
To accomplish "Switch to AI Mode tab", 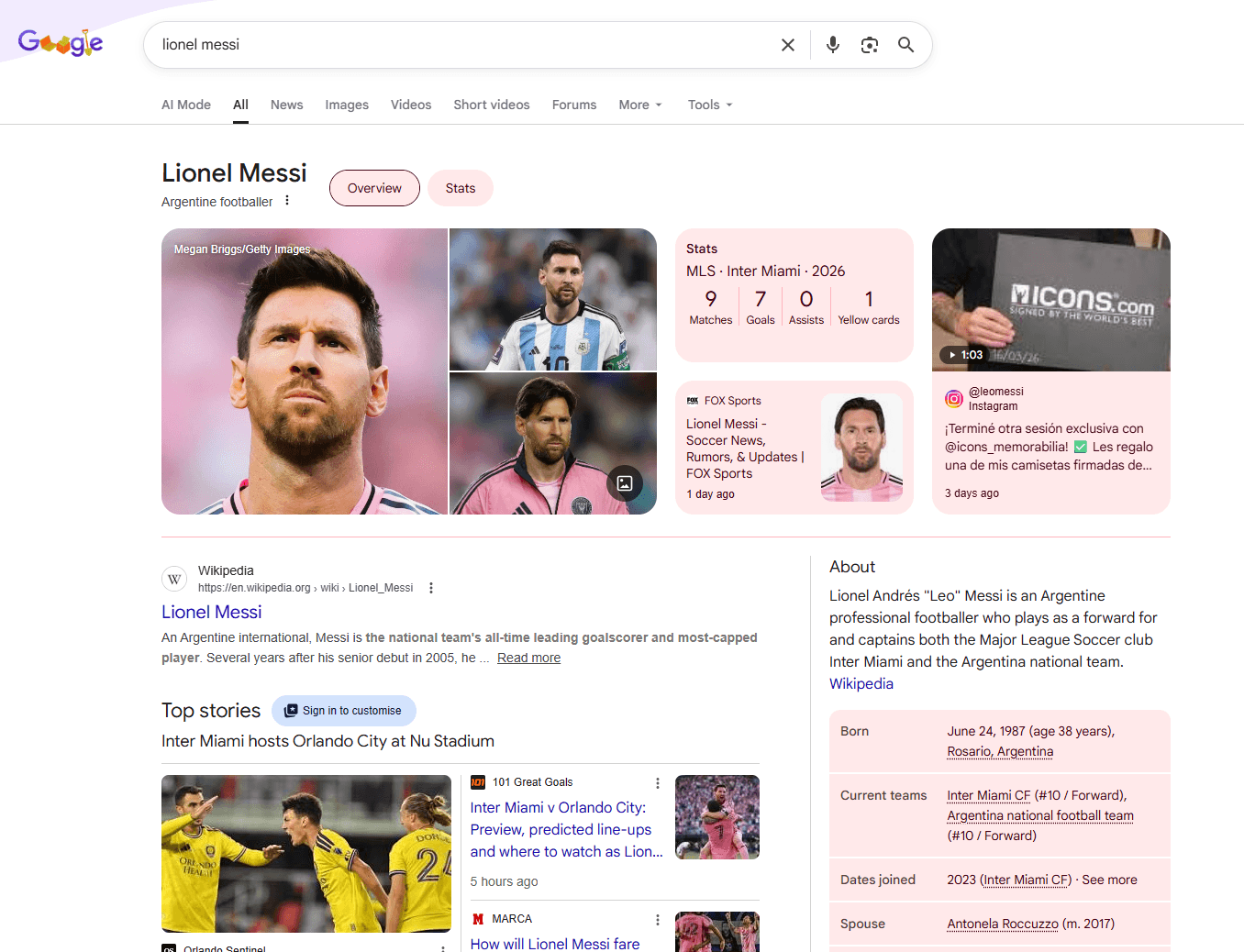I will tap(186, 105).
